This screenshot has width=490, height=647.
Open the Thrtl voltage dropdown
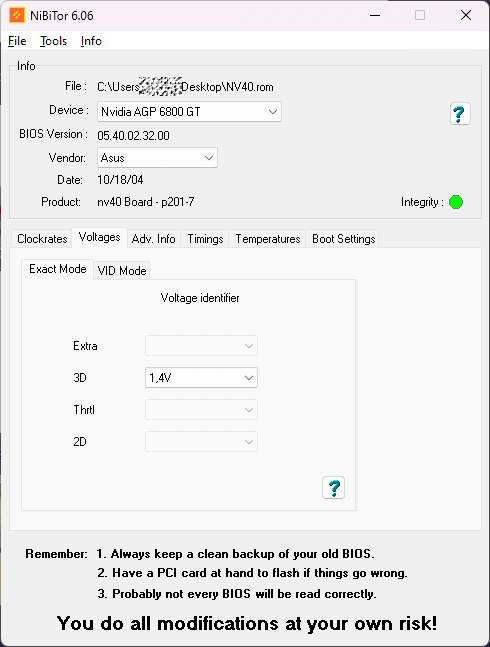[x=201, y=410]
